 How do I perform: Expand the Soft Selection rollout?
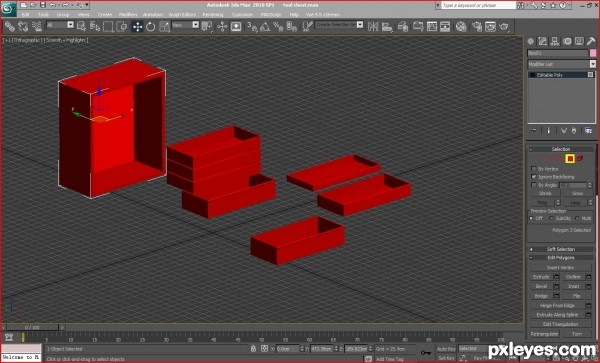click(561, 249)
